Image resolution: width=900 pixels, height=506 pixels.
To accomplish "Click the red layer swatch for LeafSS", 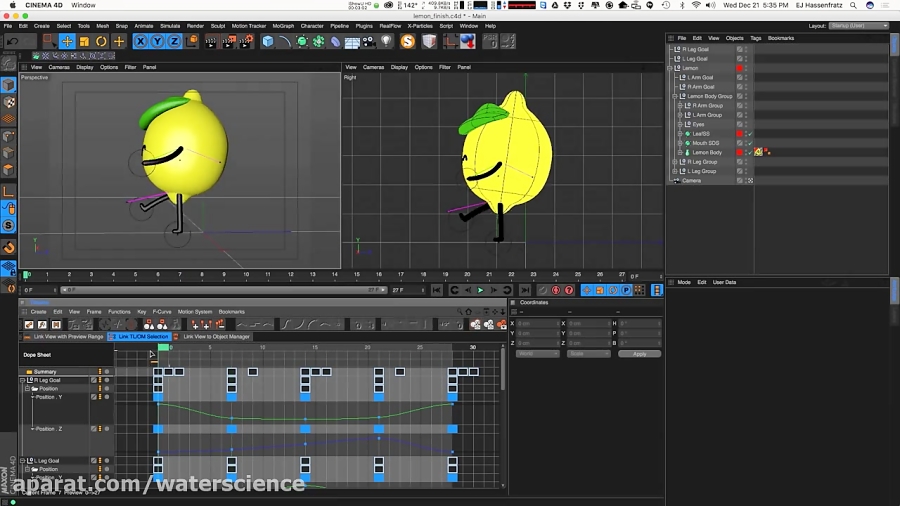I will click(739, 134).
